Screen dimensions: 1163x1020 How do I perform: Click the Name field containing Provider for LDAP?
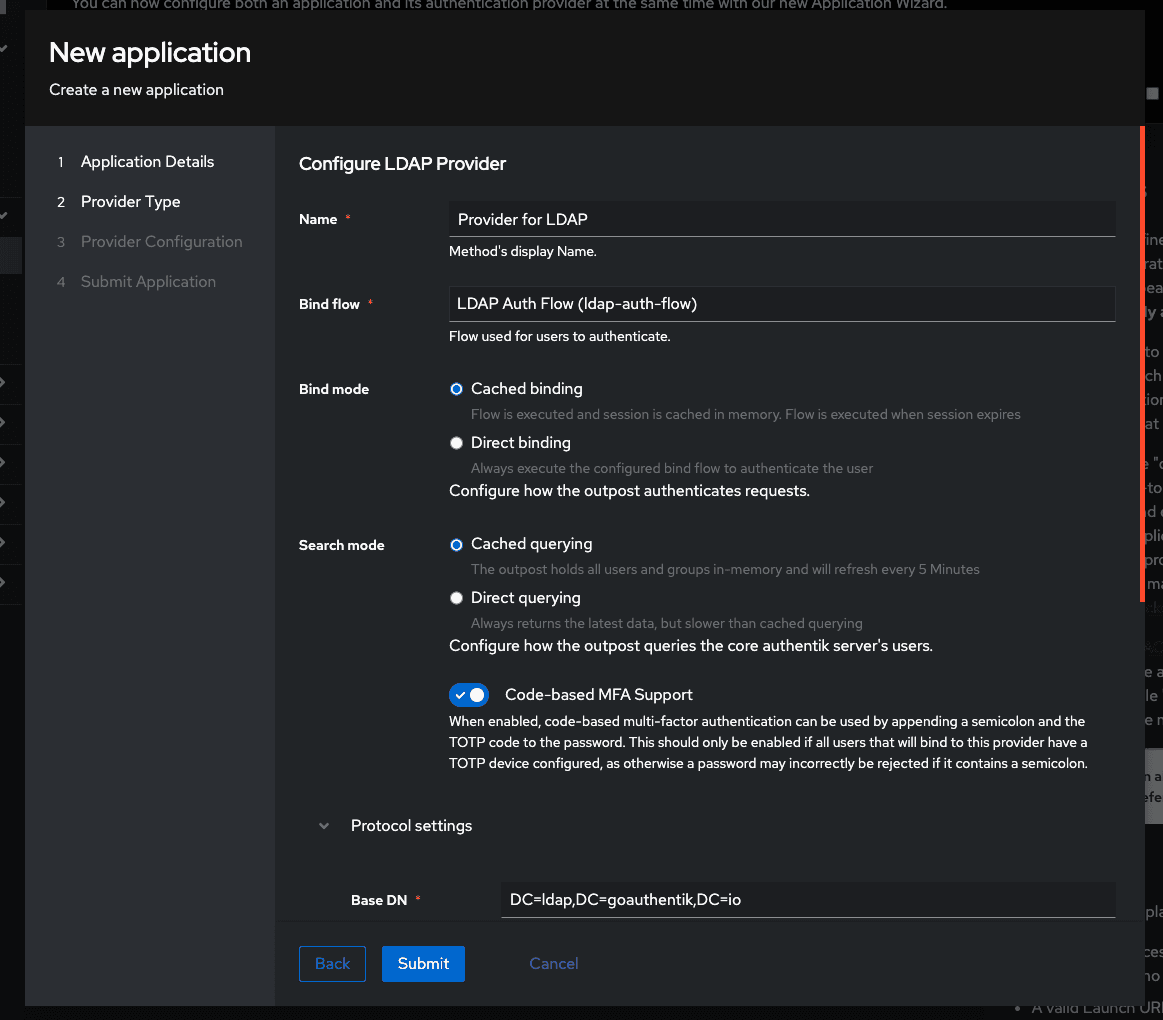click(781, 219)
